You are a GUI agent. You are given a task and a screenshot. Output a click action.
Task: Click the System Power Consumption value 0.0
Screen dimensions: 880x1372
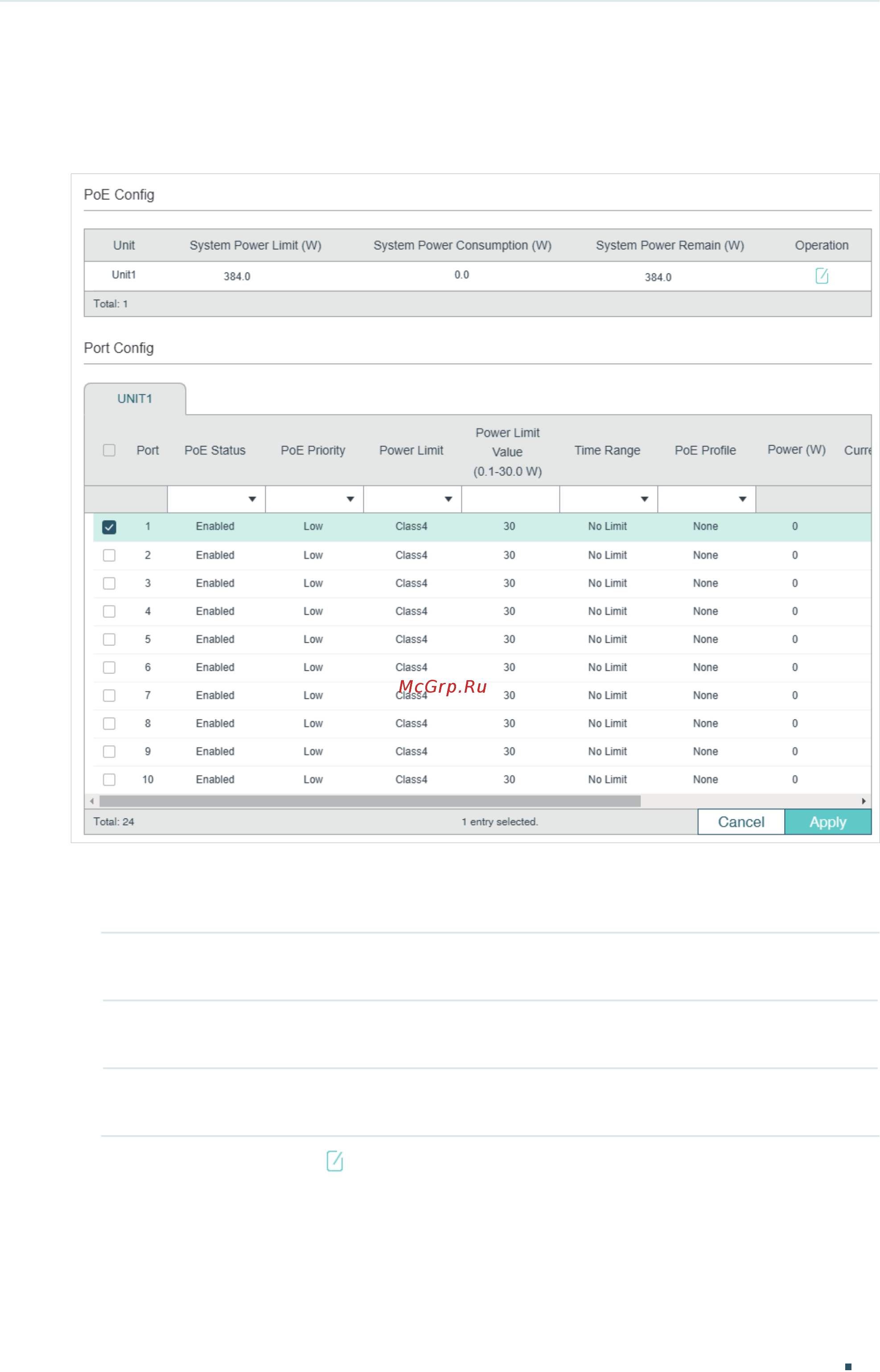coord(462,275)
